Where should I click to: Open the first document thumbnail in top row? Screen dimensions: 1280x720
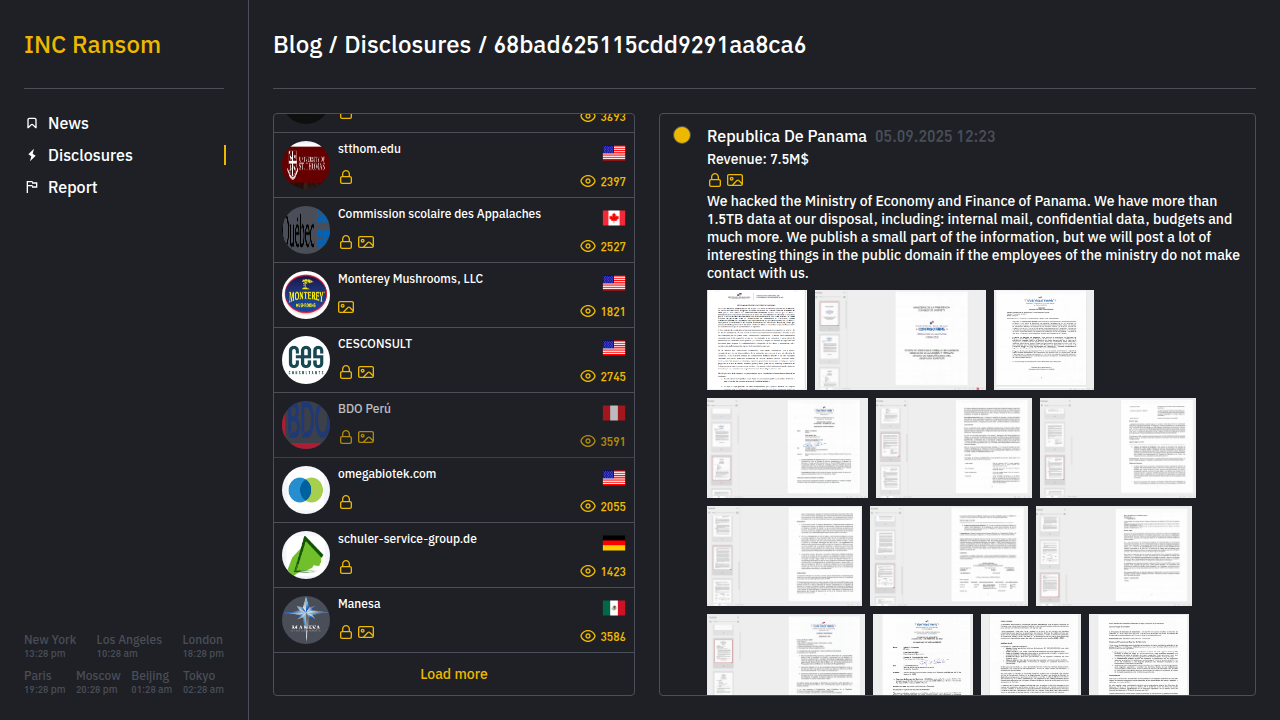coord(757,340)
